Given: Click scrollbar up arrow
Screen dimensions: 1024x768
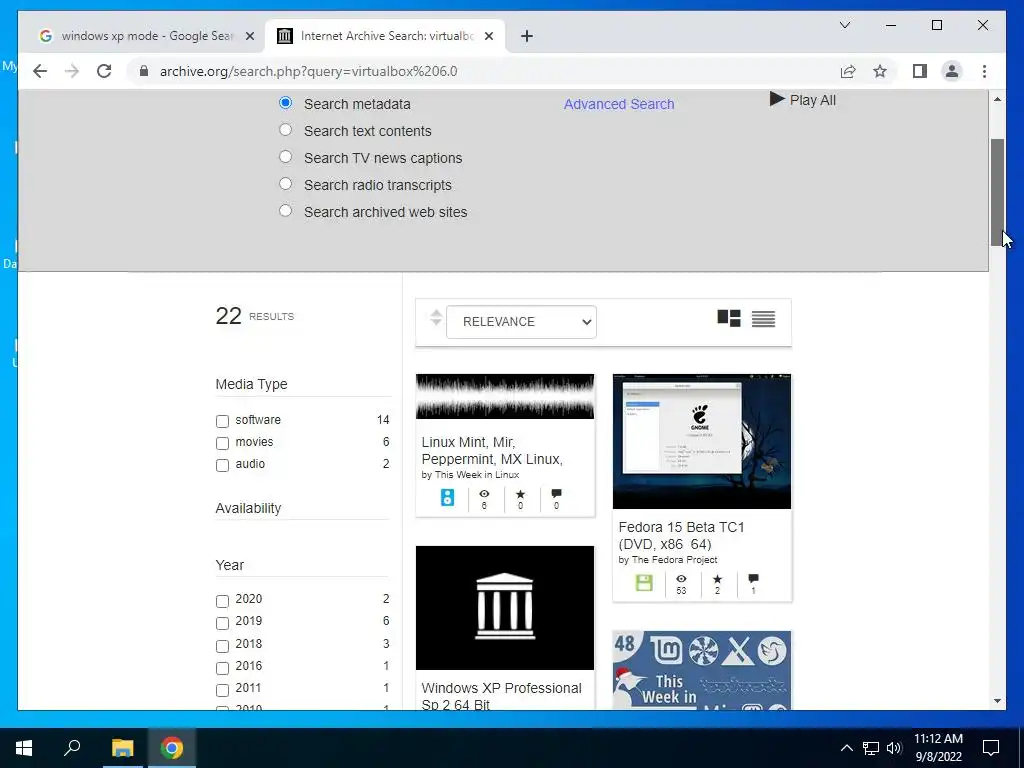Looking at the screenshot, I should coord(997,99).
